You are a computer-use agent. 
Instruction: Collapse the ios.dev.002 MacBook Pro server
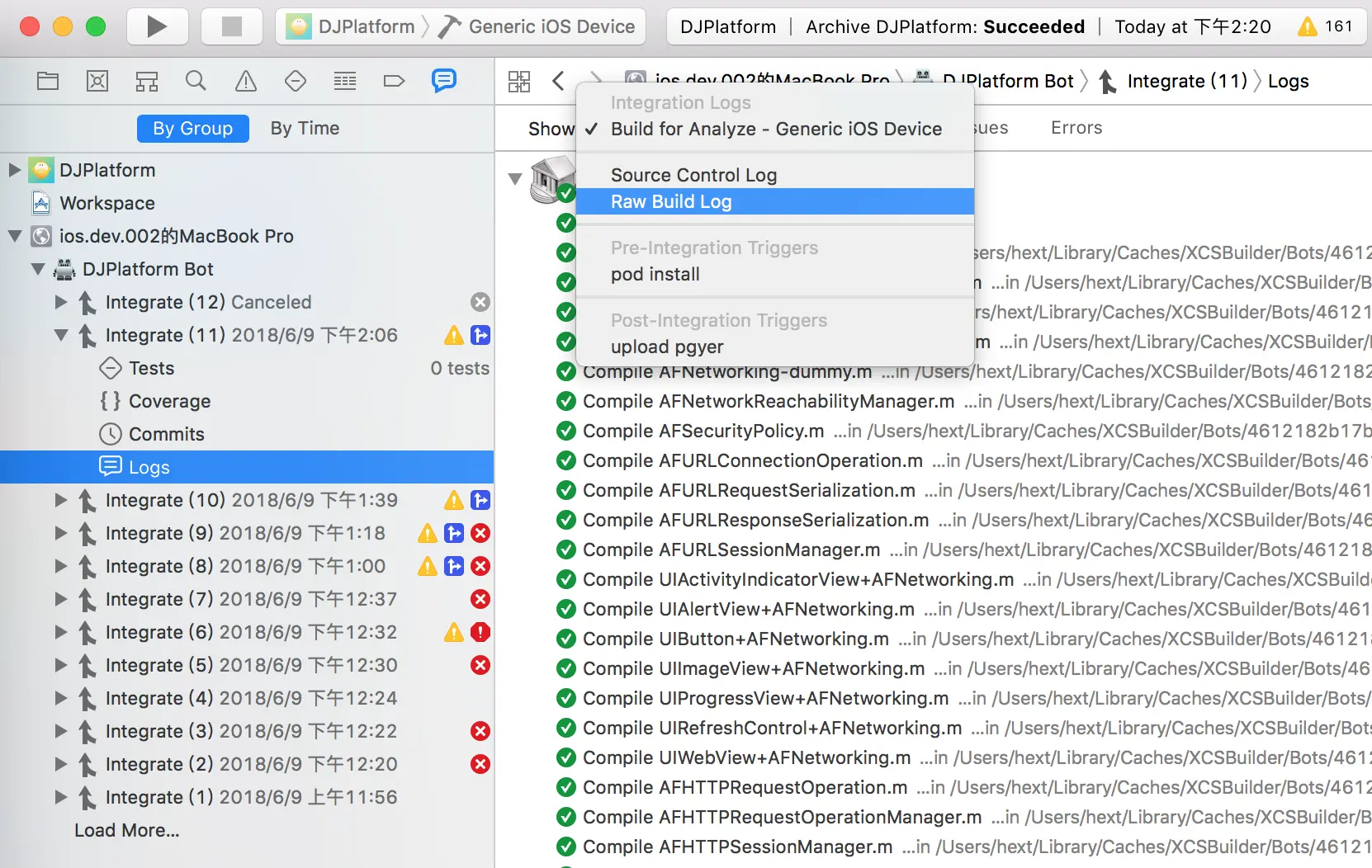(x=14, y=236)
